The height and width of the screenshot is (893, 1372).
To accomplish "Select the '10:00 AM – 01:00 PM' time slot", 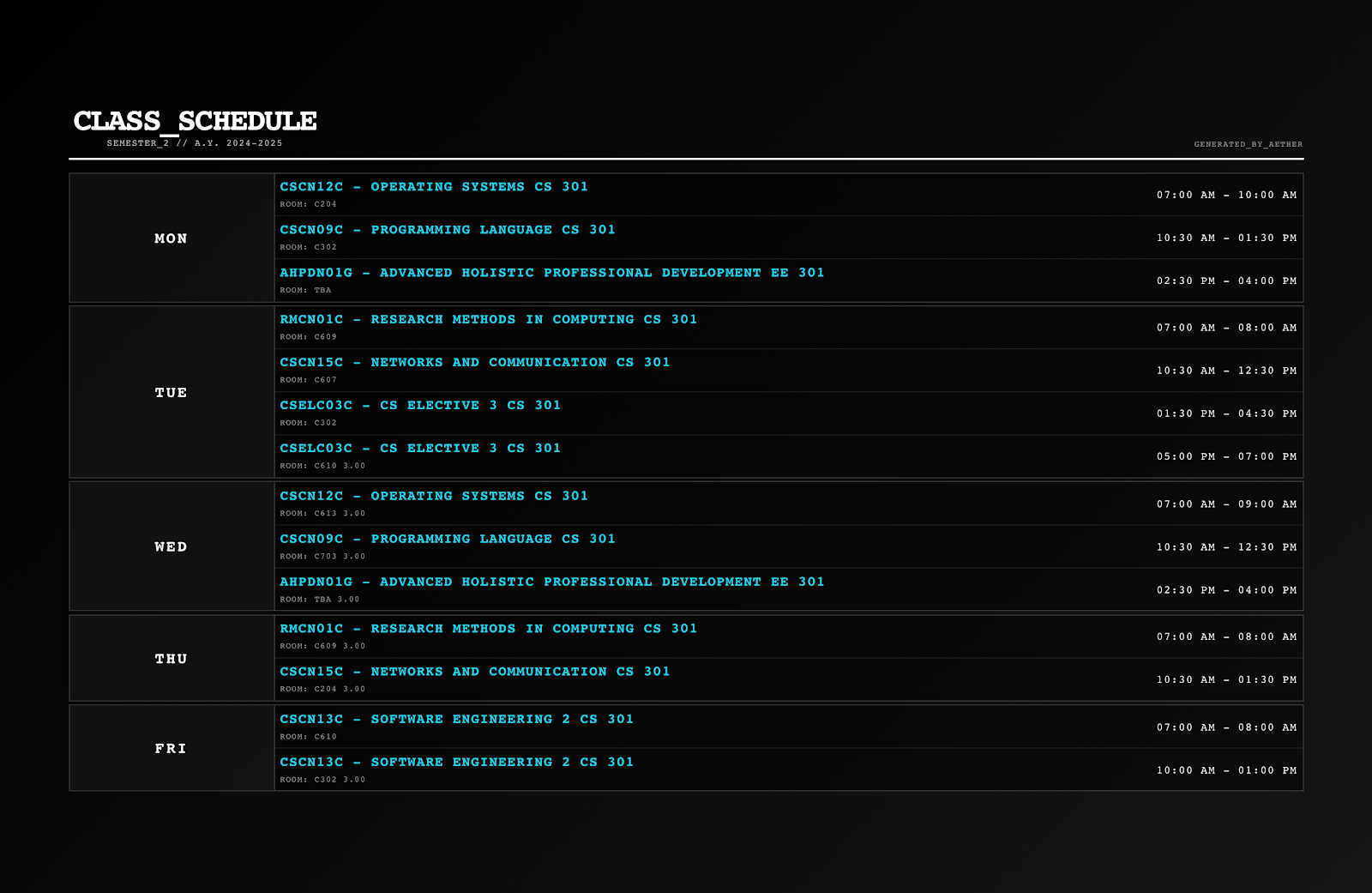I will coord(1226,770).
